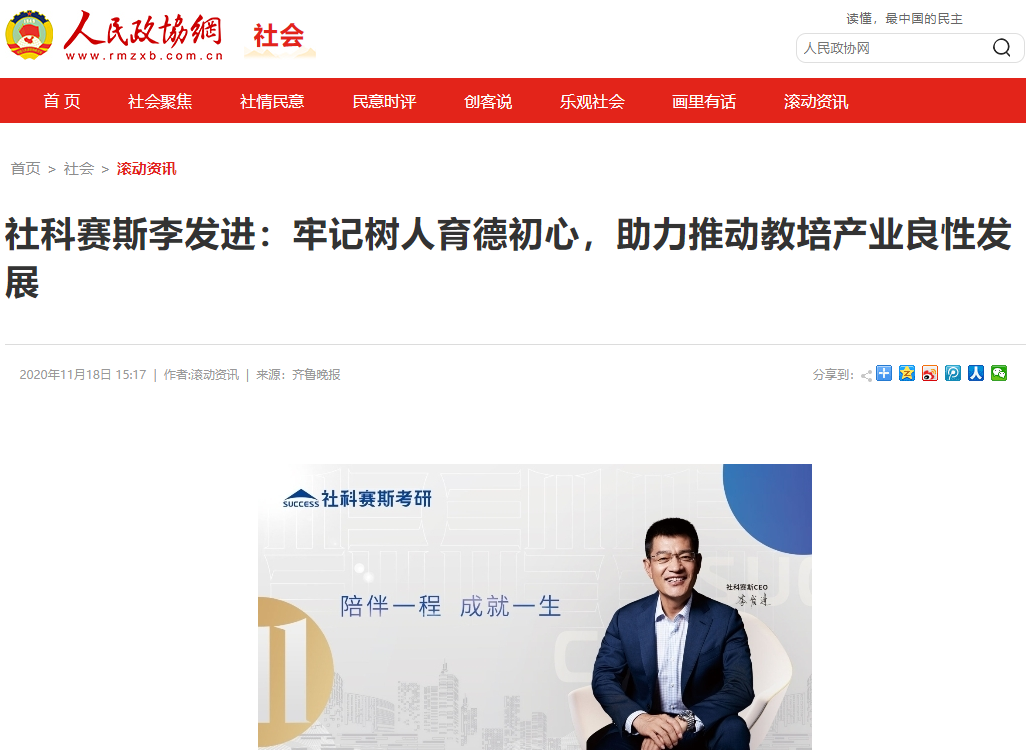
Task: Click 社会 in the breadcrumb trail
Action: (x=79, y=169)
